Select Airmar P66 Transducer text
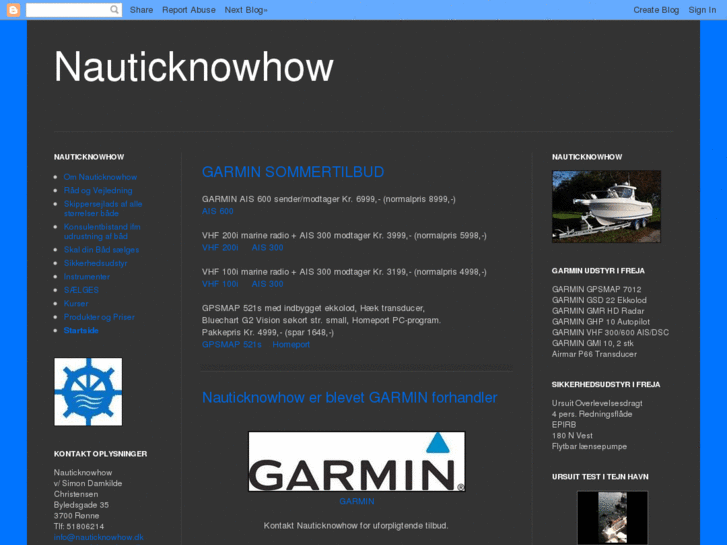 tap(594, 354)
